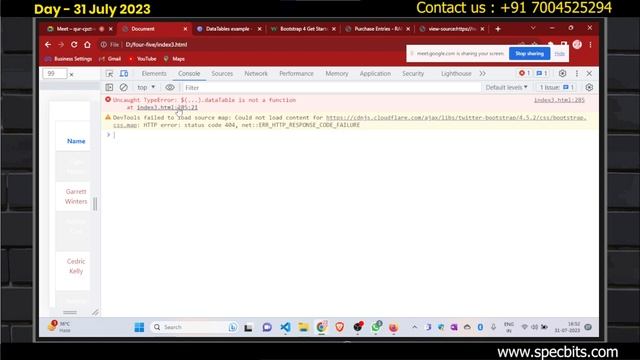Open DevTools three-dot customize menu
This screenshot has height=360, width=640.
pyautogui.click(x=577, y=73)
